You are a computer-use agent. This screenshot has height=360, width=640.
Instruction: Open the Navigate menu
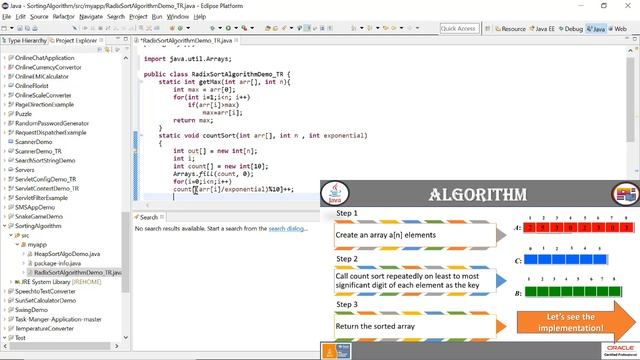(x=91, y=17)
